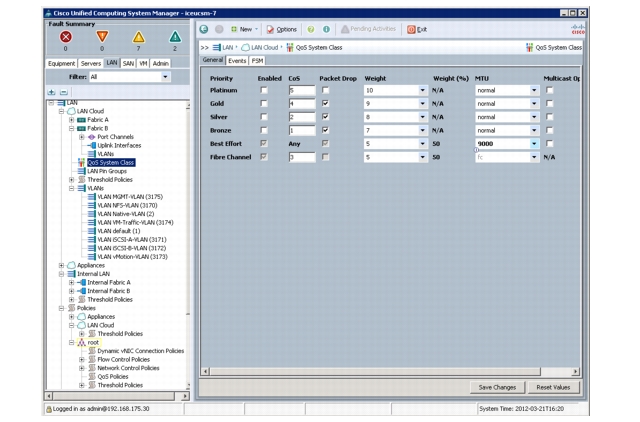Expand the Fabric A tree node
This screenshot has width=640, height=422.
tap(71, 120)
